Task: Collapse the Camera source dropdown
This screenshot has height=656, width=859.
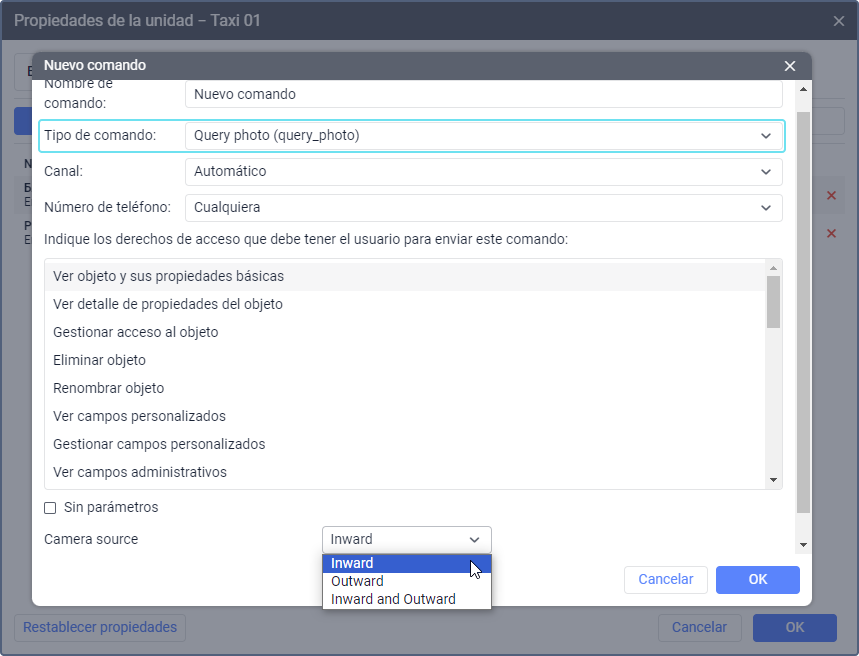Action: click(407, 539)
